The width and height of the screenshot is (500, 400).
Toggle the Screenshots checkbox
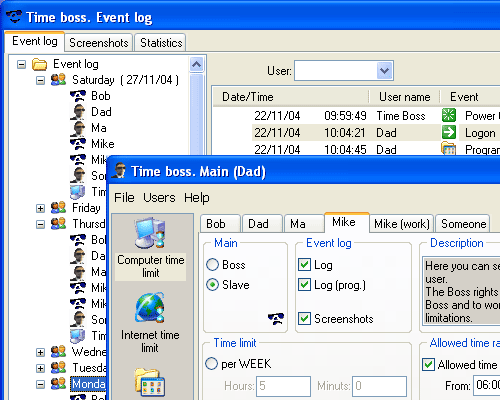point(304,319)
